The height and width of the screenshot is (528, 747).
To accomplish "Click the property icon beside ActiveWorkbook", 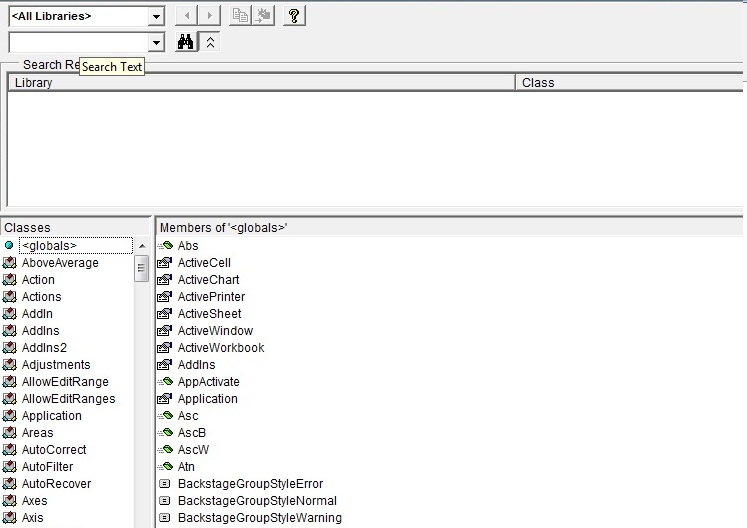I will coord(164,348).
